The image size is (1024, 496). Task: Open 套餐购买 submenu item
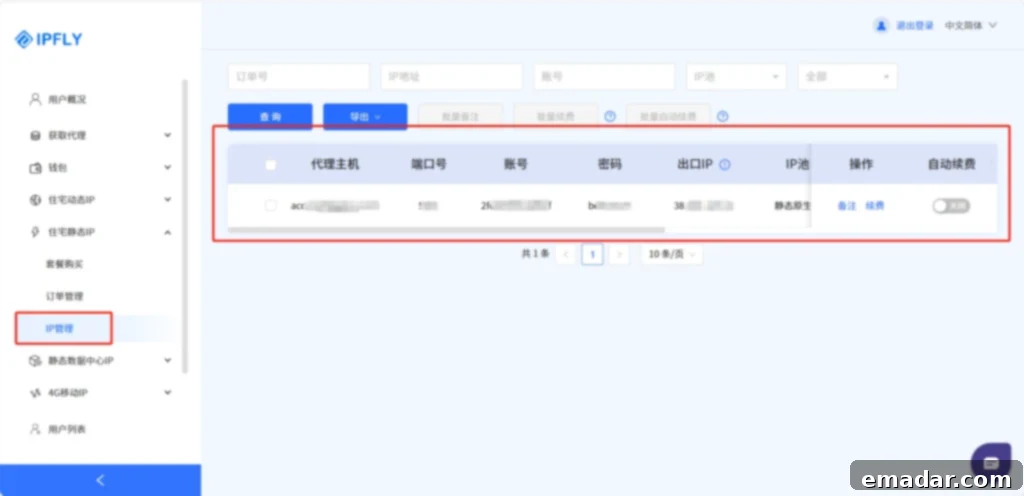pyautogui.click(x=64, y=264)
